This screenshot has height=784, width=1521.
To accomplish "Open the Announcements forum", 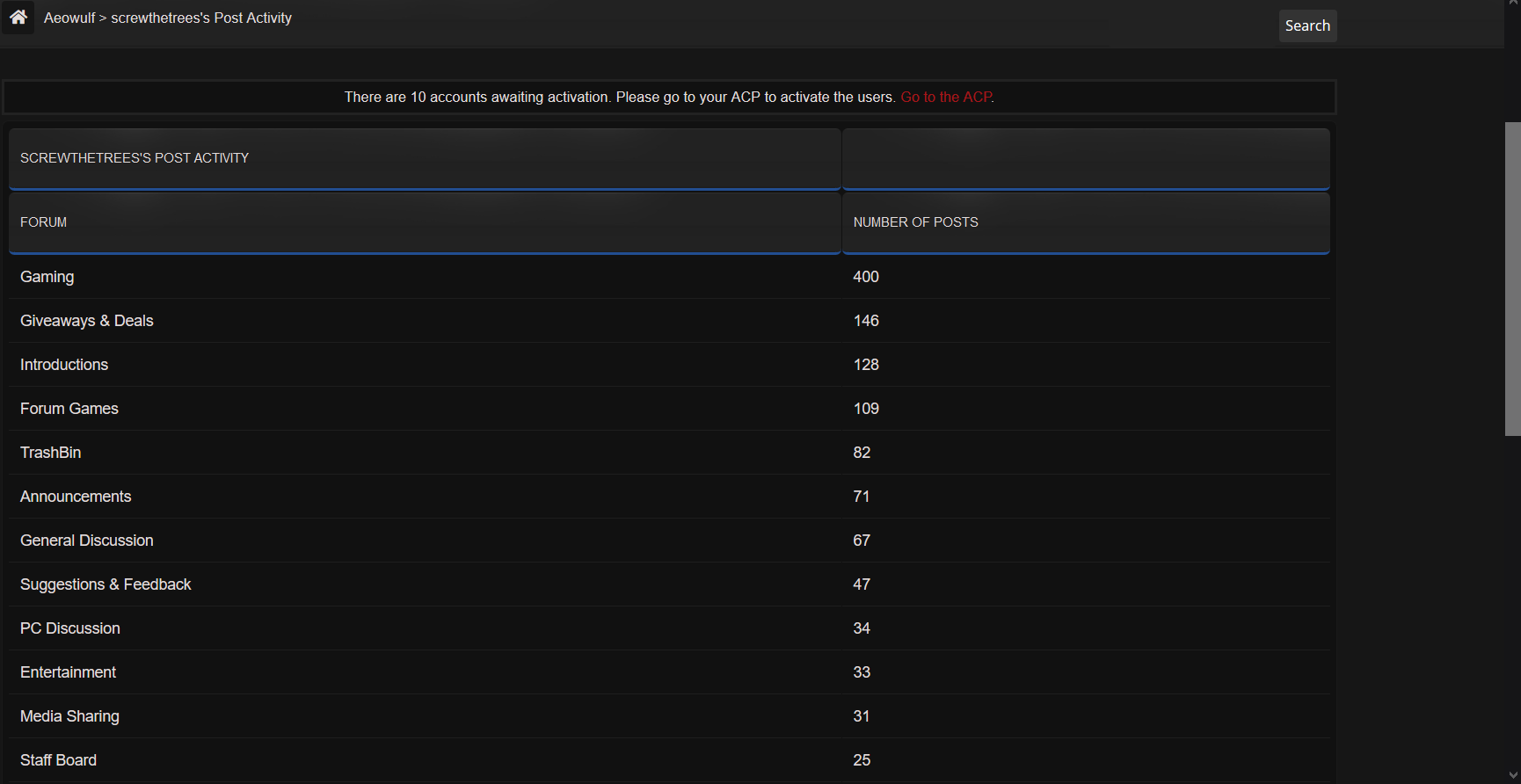I will click(76, 497).
